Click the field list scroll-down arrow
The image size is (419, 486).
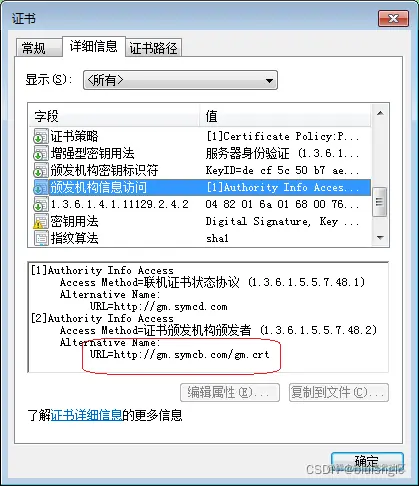coord(380,237)
